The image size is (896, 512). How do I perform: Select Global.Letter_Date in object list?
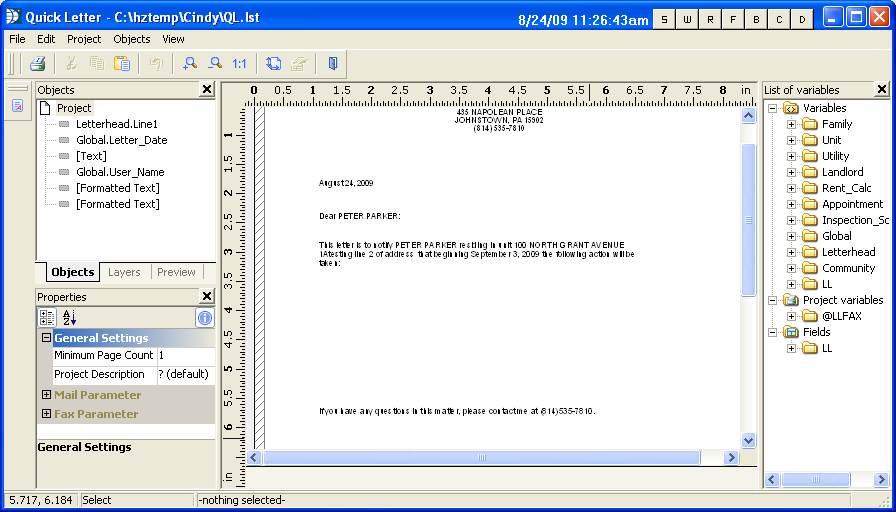[x=121, y=140]
